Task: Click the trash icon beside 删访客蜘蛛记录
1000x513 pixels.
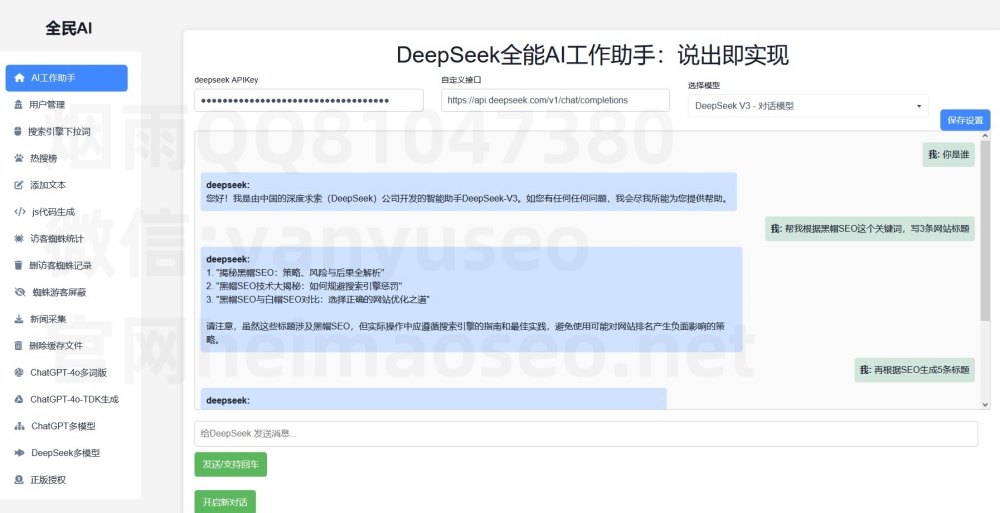Action: coord(18,265)
